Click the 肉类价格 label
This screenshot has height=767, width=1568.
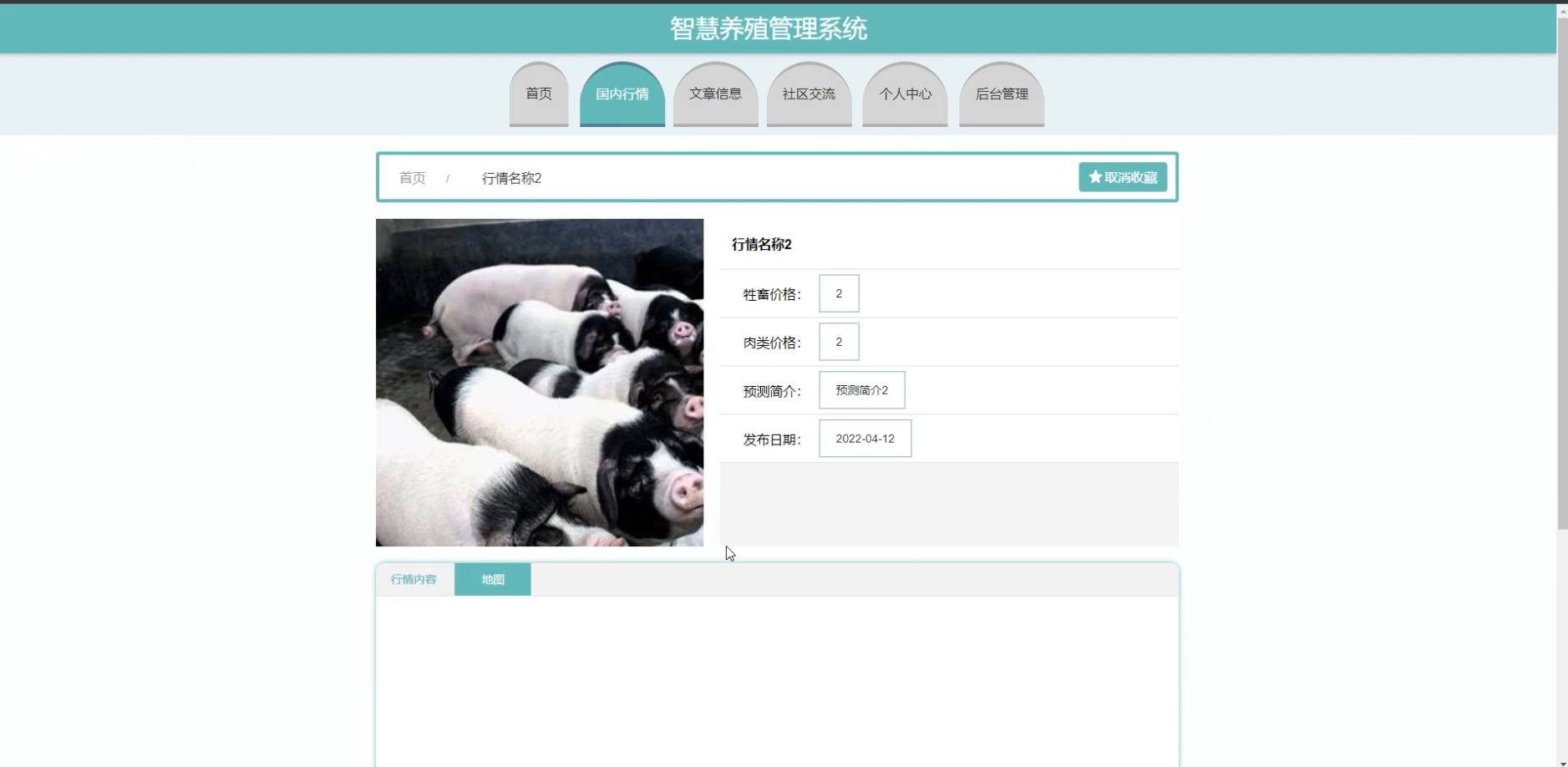tap(772, 343)
